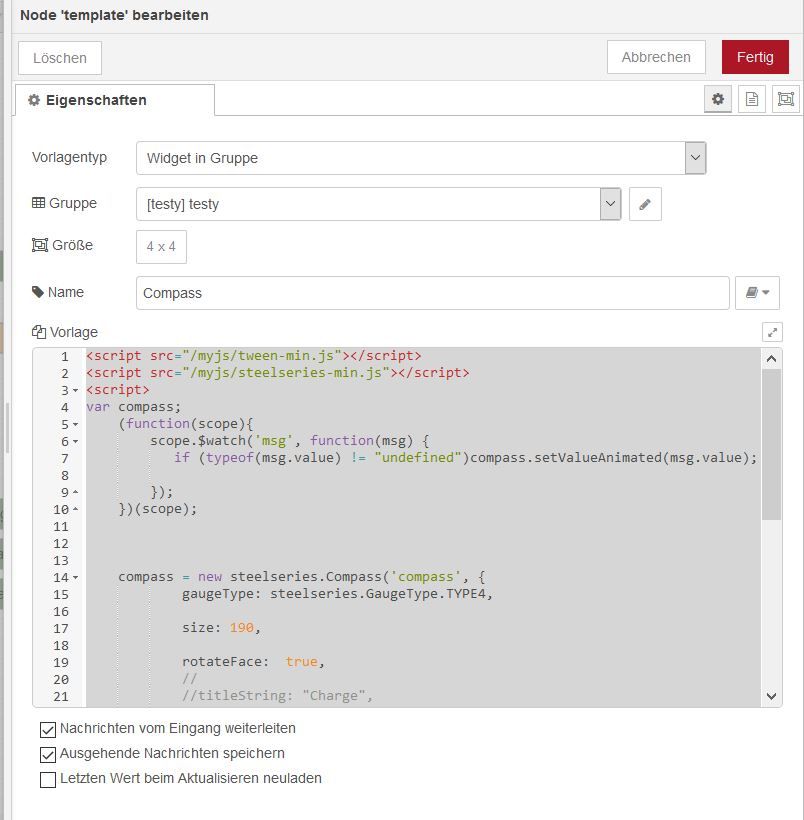Check Letzten Wert beim Aktualisieren neuladen
The image size is (804, 820).
click(48, 780)
